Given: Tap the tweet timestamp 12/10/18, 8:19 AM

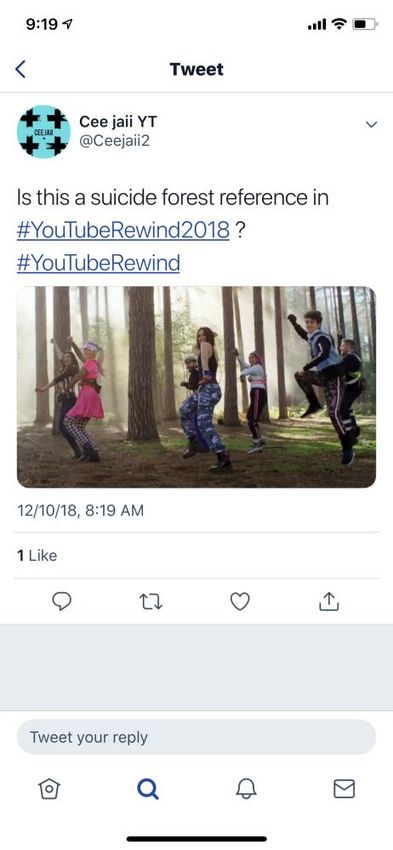Looking at the screenshot, I should pyautogui.click(x=80, y=511).
